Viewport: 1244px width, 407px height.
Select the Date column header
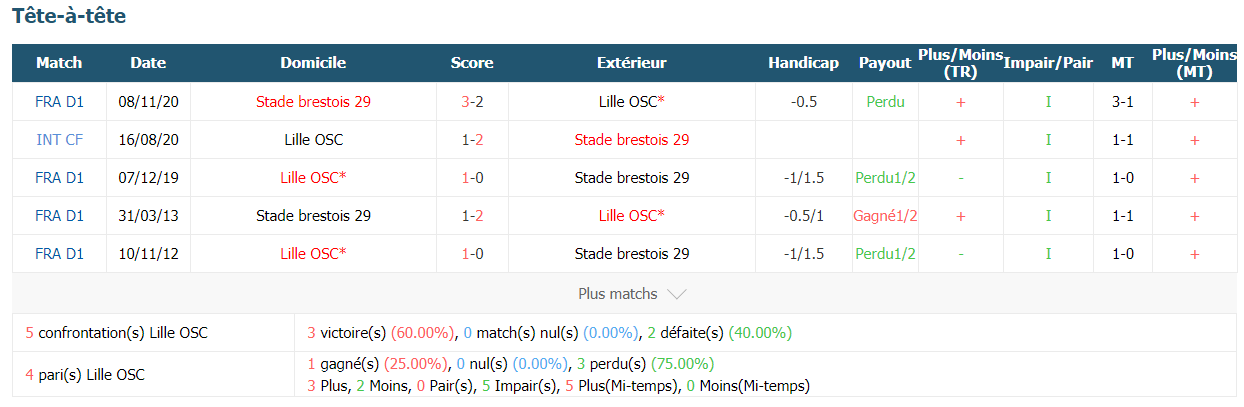pos(148,63)
